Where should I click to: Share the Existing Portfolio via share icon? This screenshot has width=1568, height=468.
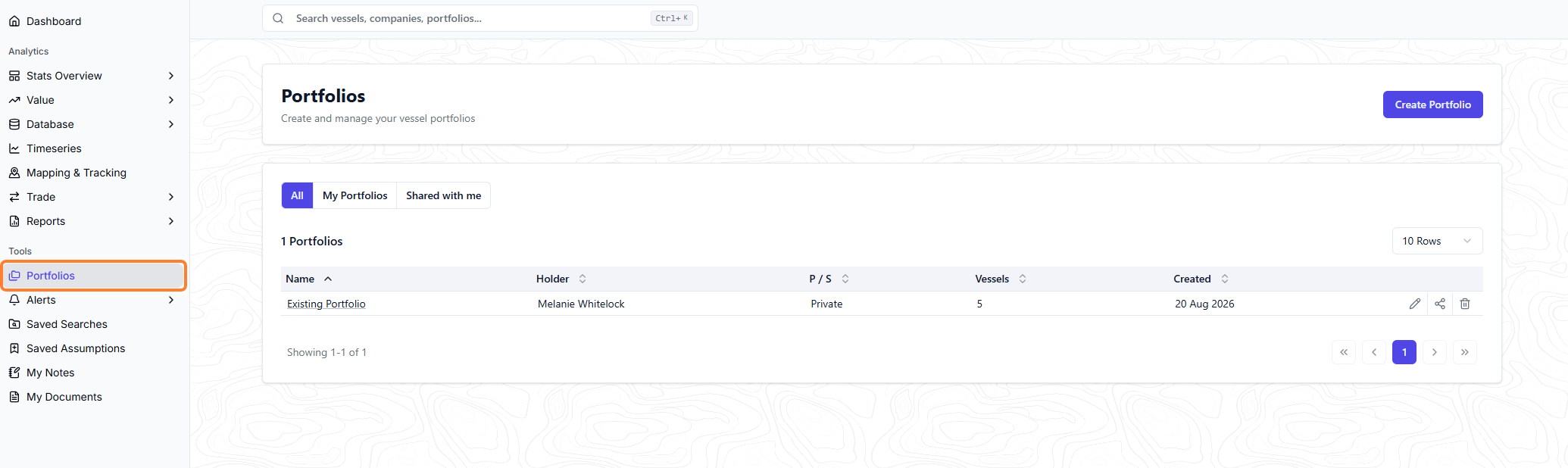click(x=1440, y=304)
